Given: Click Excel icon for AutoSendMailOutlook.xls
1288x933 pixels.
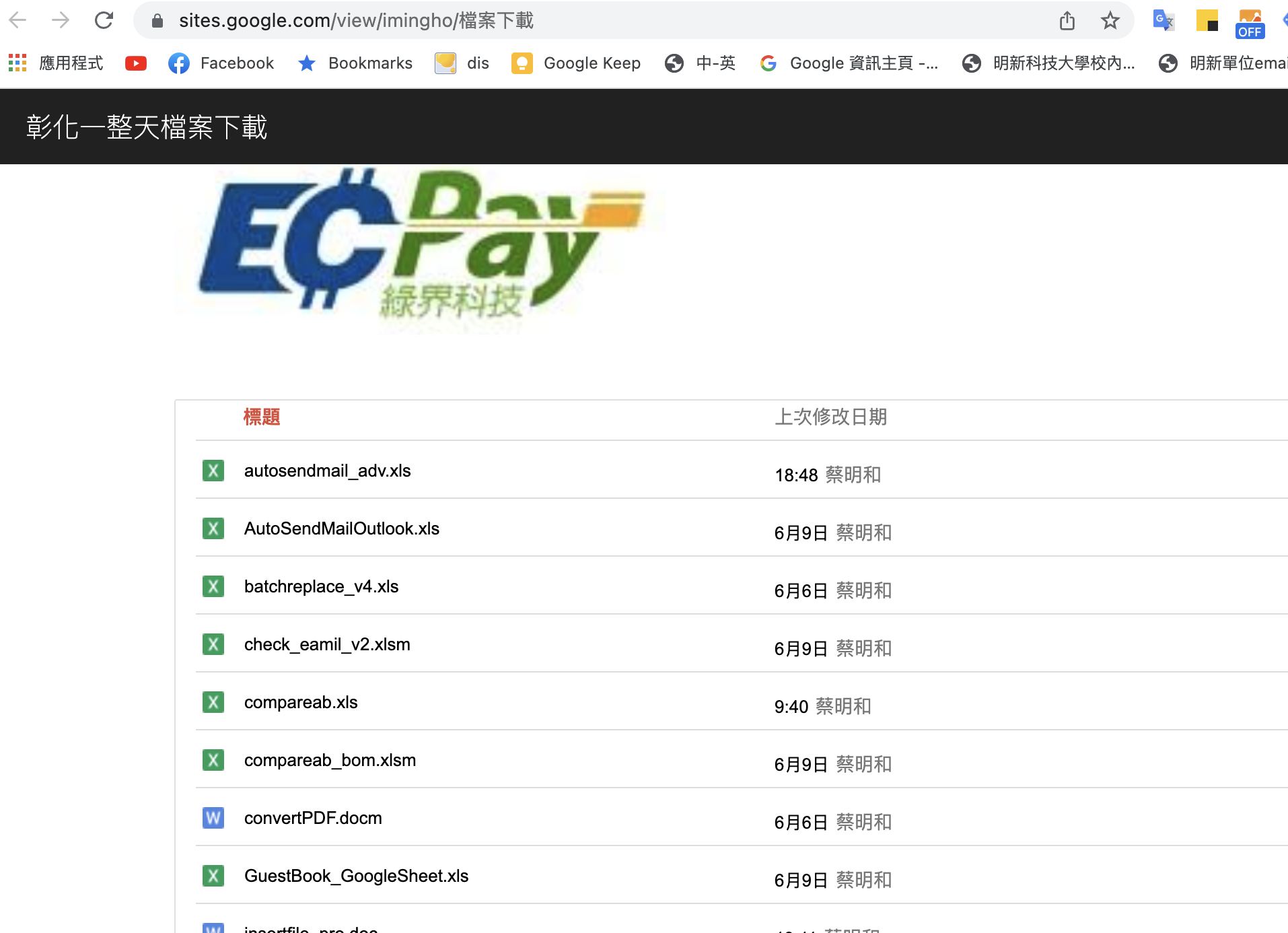Looking at the screenshot, I should pos(213,528).
